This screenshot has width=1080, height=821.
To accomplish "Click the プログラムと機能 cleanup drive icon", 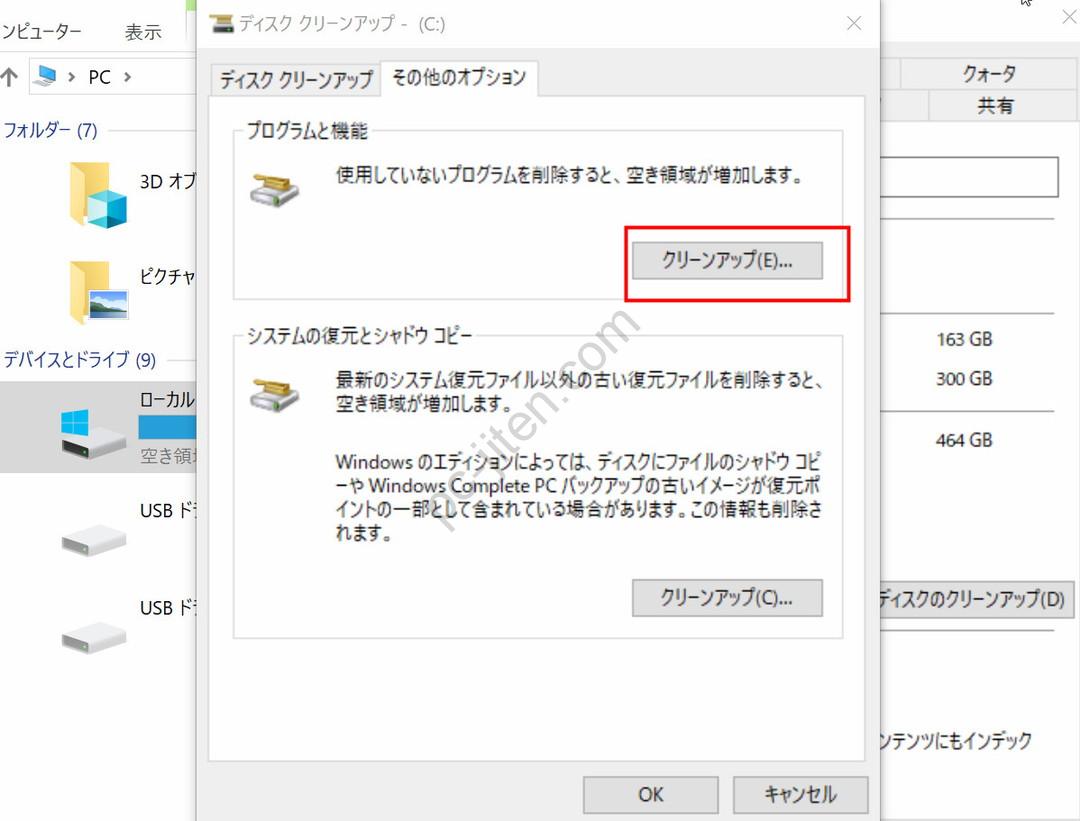I will tap(274, 187).
